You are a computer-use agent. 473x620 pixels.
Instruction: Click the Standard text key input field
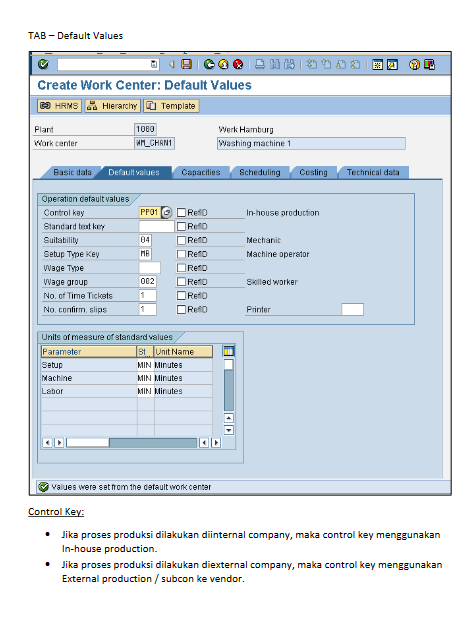point(156,227)
